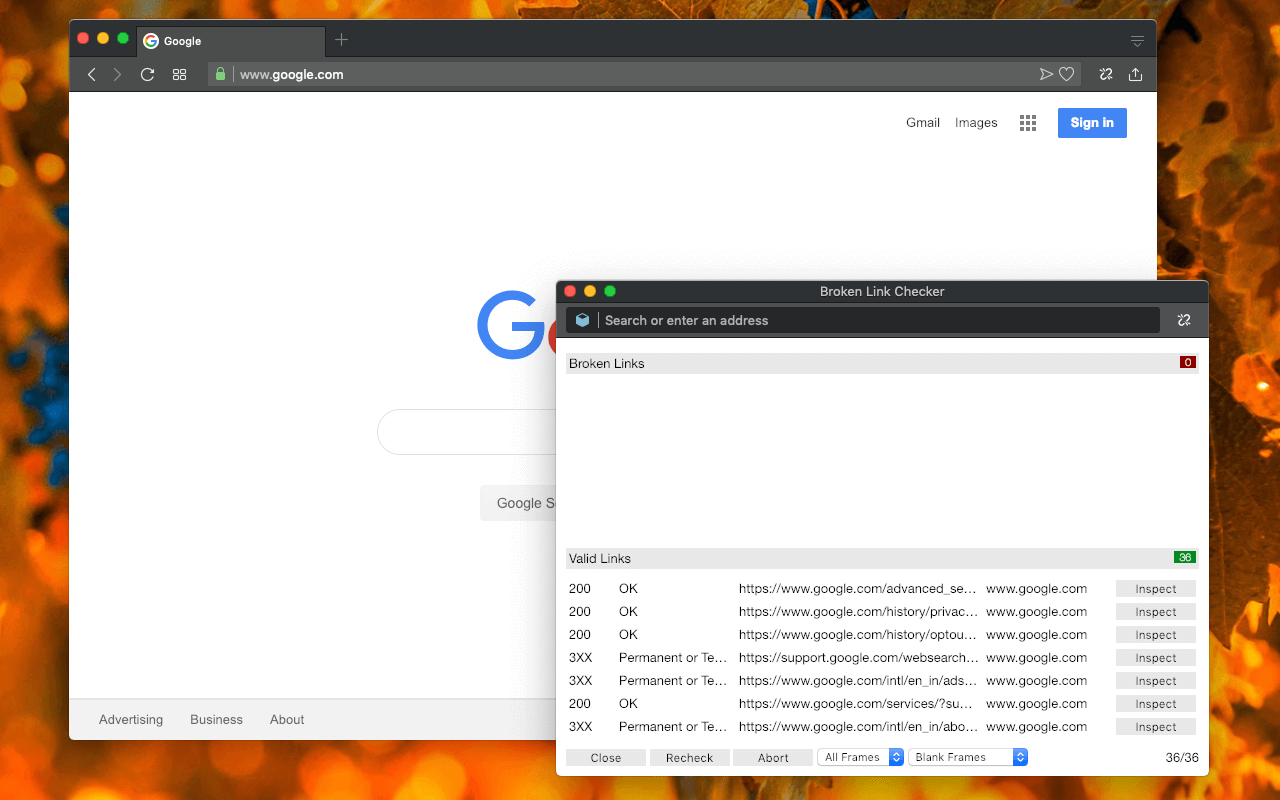
Task: Click Permanent or Te… status in intl/en_in/abo… row
Action: (x=673, y=727)
